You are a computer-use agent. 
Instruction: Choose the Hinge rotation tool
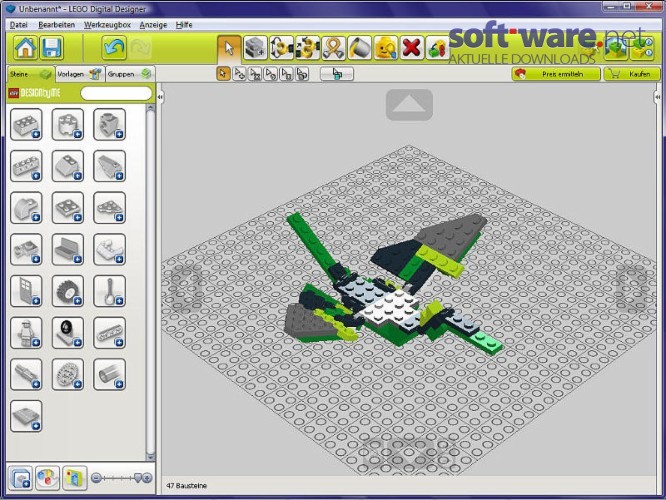click(x=281, y=48)
